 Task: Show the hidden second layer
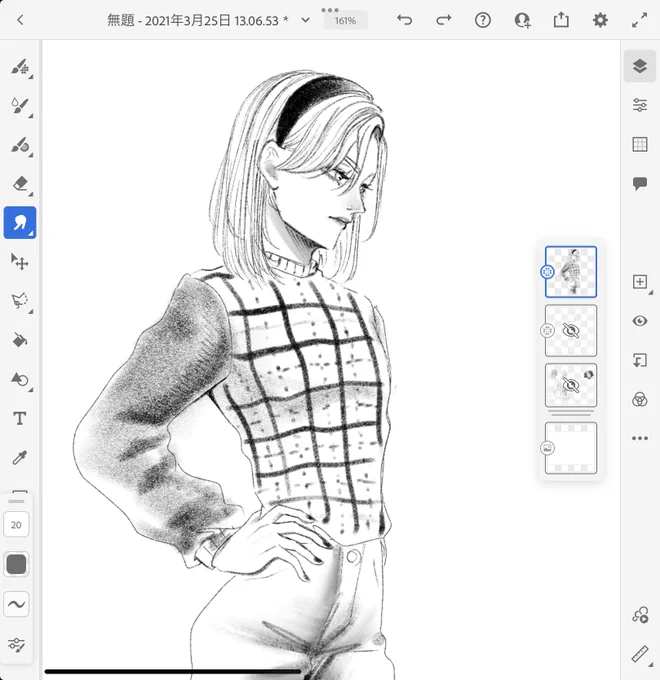571,331
